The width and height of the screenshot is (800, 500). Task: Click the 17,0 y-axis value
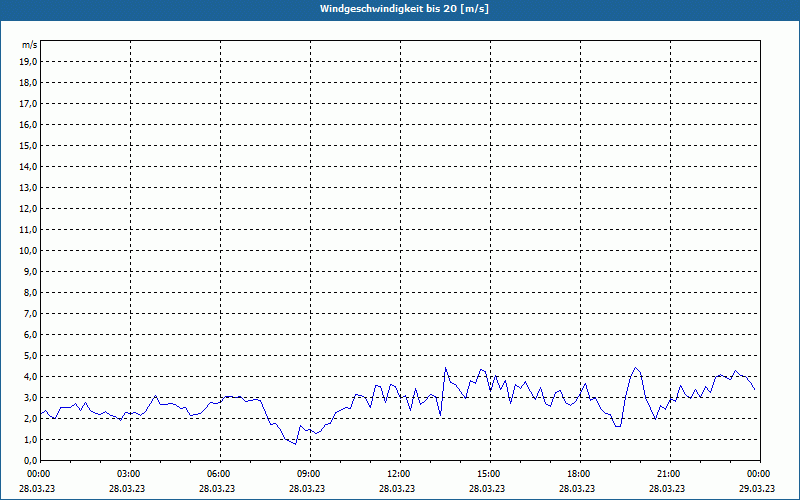click(x=28, y=104)
